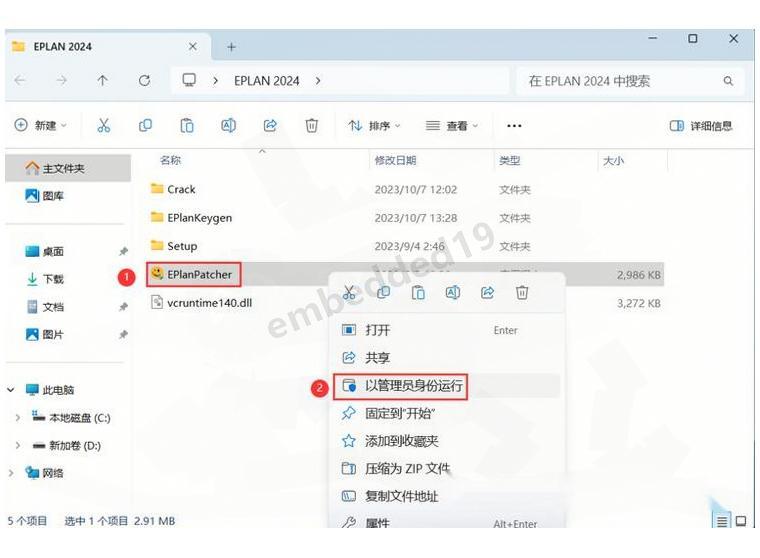Navigate up one folder level

click(102, 80)
